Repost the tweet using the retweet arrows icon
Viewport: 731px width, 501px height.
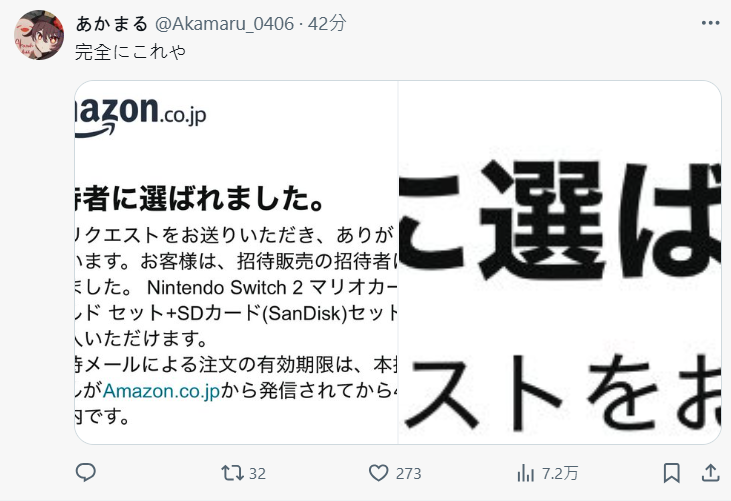(232, 473)
